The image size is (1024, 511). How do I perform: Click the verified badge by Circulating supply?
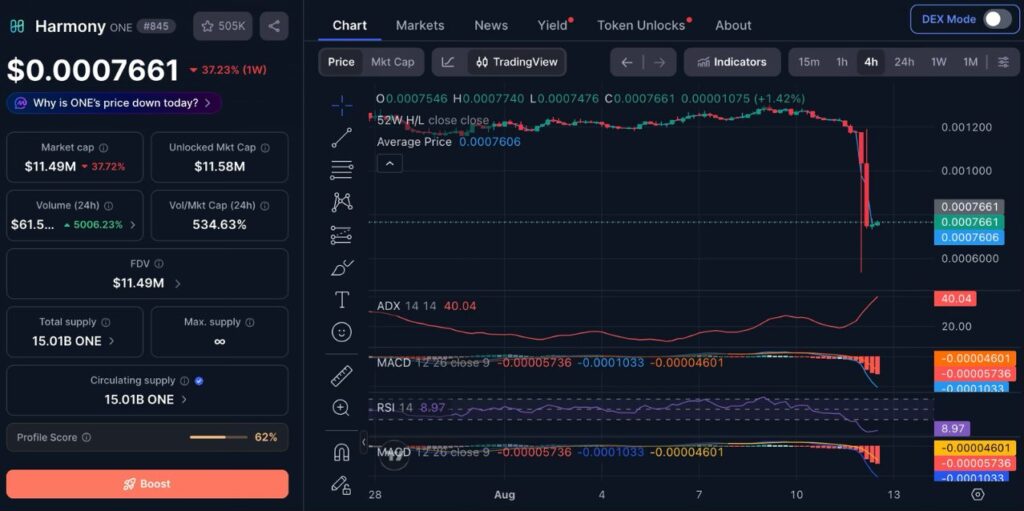coord(199,380)
